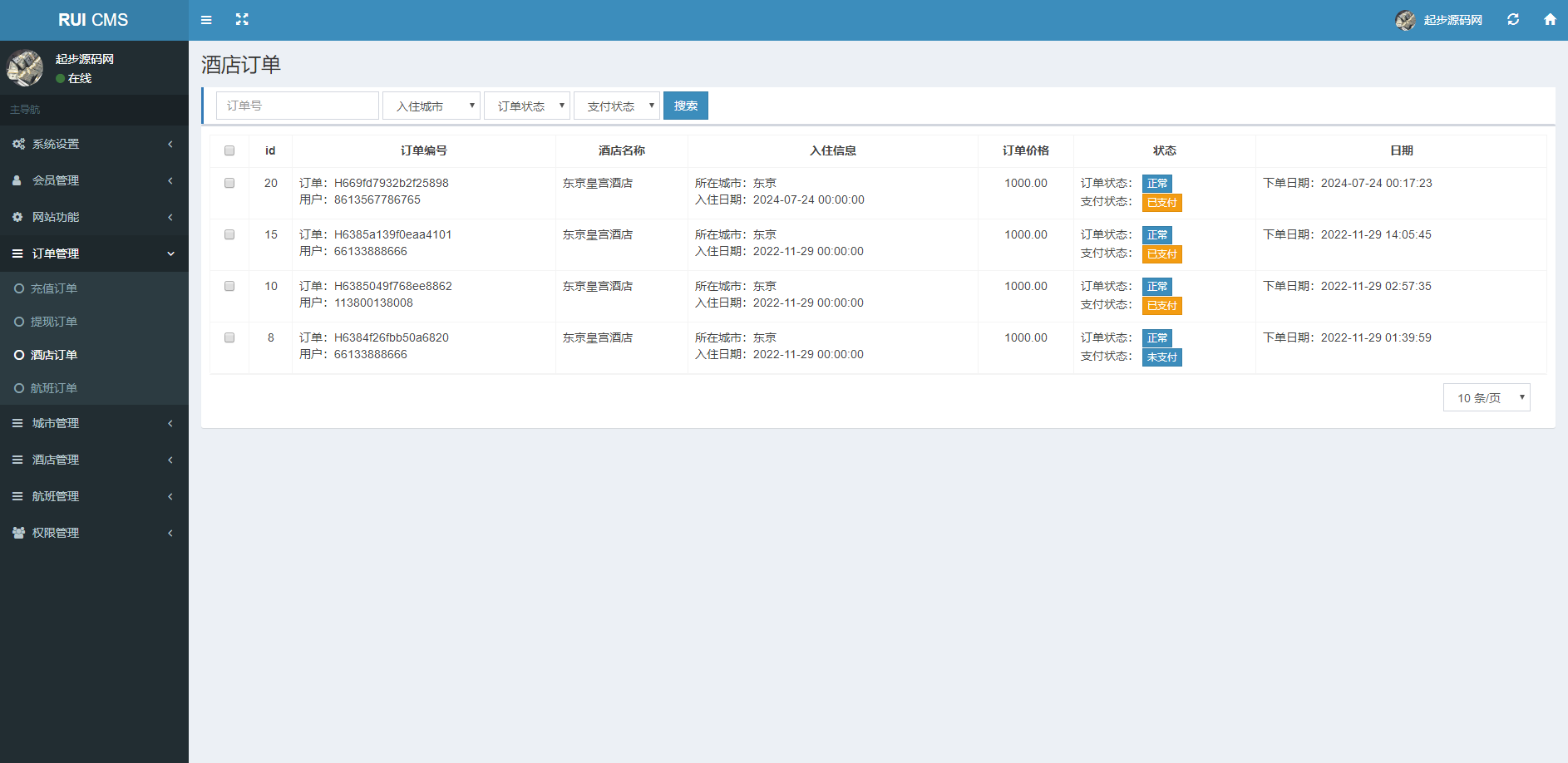Click the refresh icon in top bar

[1513, 19]
